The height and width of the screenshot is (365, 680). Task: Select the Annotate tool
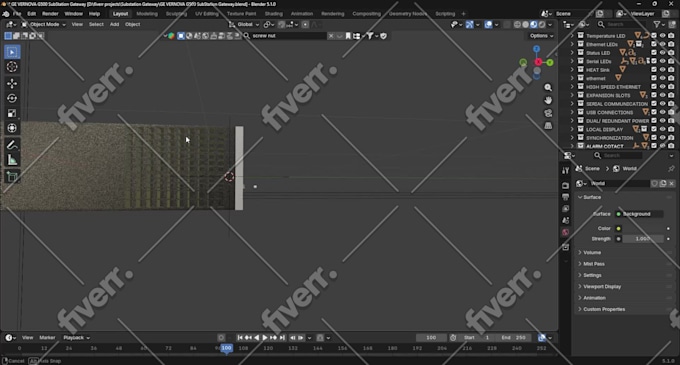coord(12,145)
